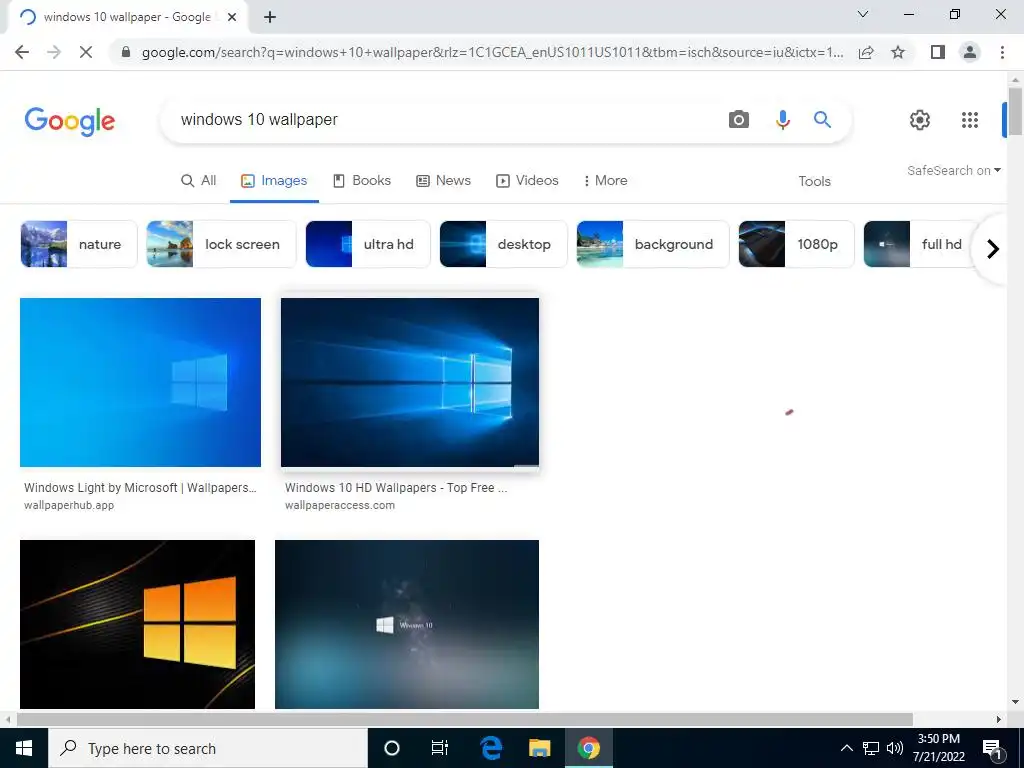1024x768 pixels.
Task: Share this page from address bar
Action: click(866, 52)
